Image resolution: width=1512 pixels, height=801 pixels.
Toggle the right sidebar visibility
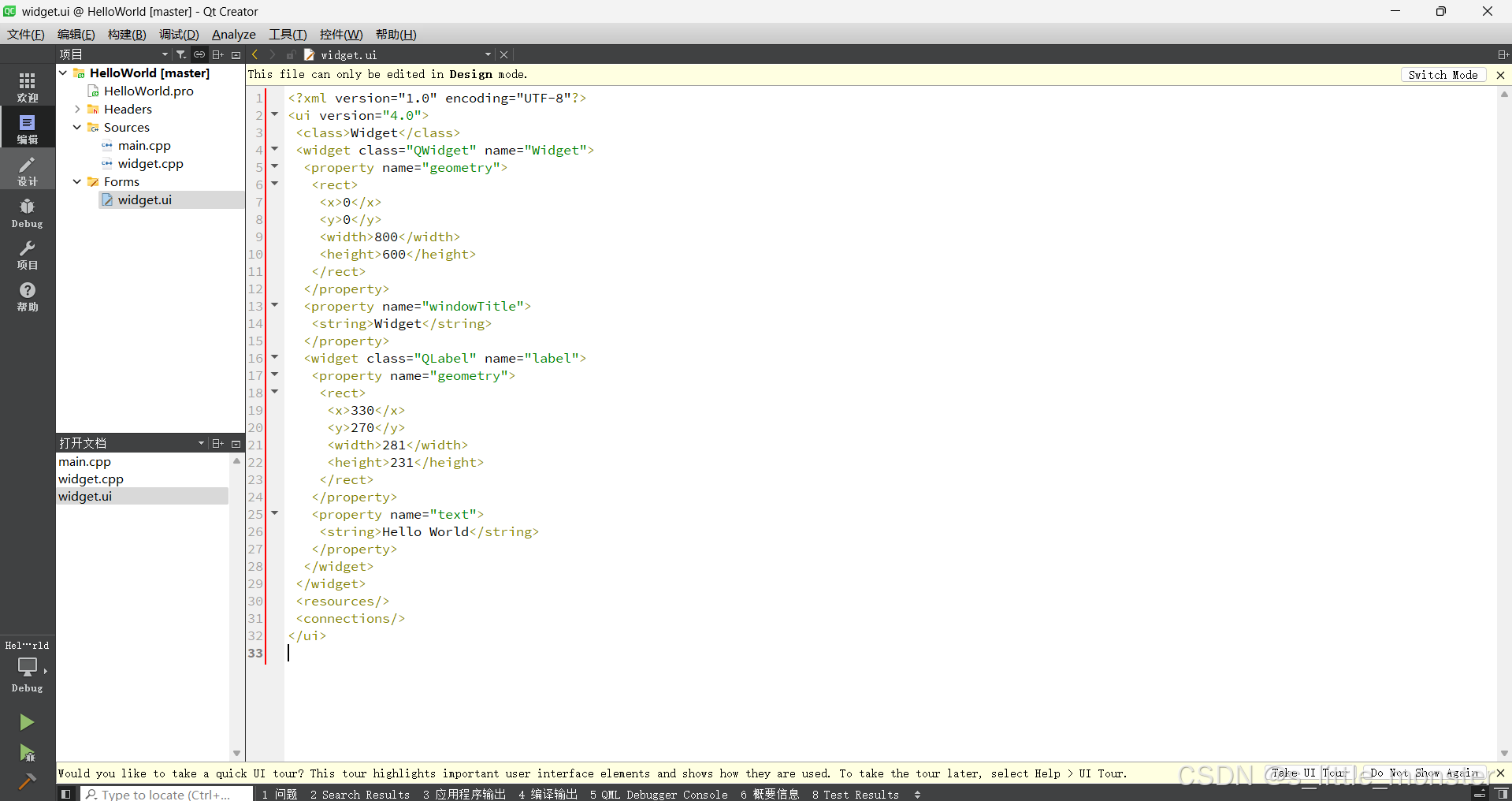[1503, 794]
